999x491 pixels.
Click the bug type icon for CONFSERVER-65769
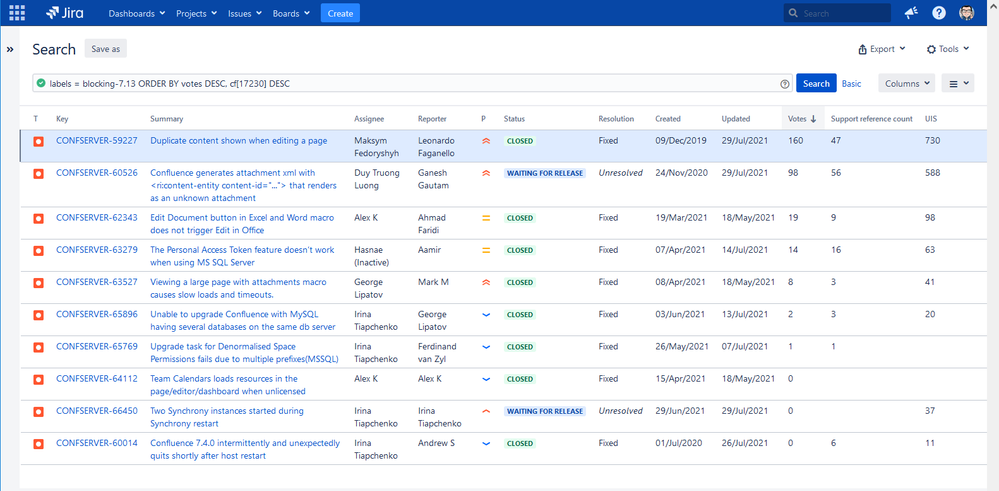[x=38, y=347]
